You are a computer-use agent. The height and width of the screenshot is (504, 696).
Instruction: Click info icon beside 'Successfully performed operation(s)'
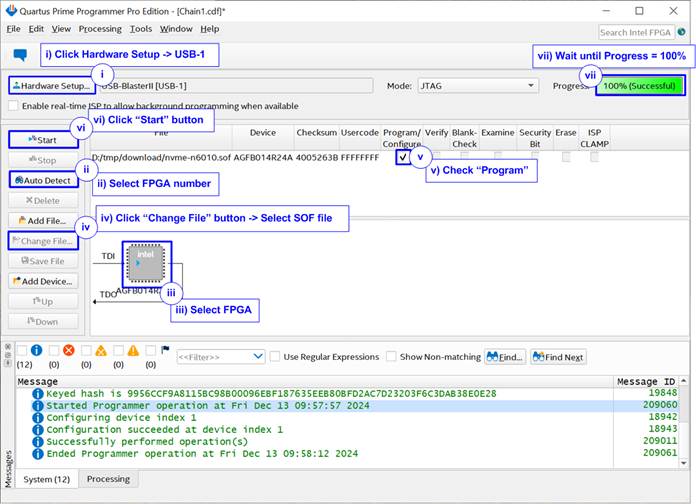click(38, 442)
